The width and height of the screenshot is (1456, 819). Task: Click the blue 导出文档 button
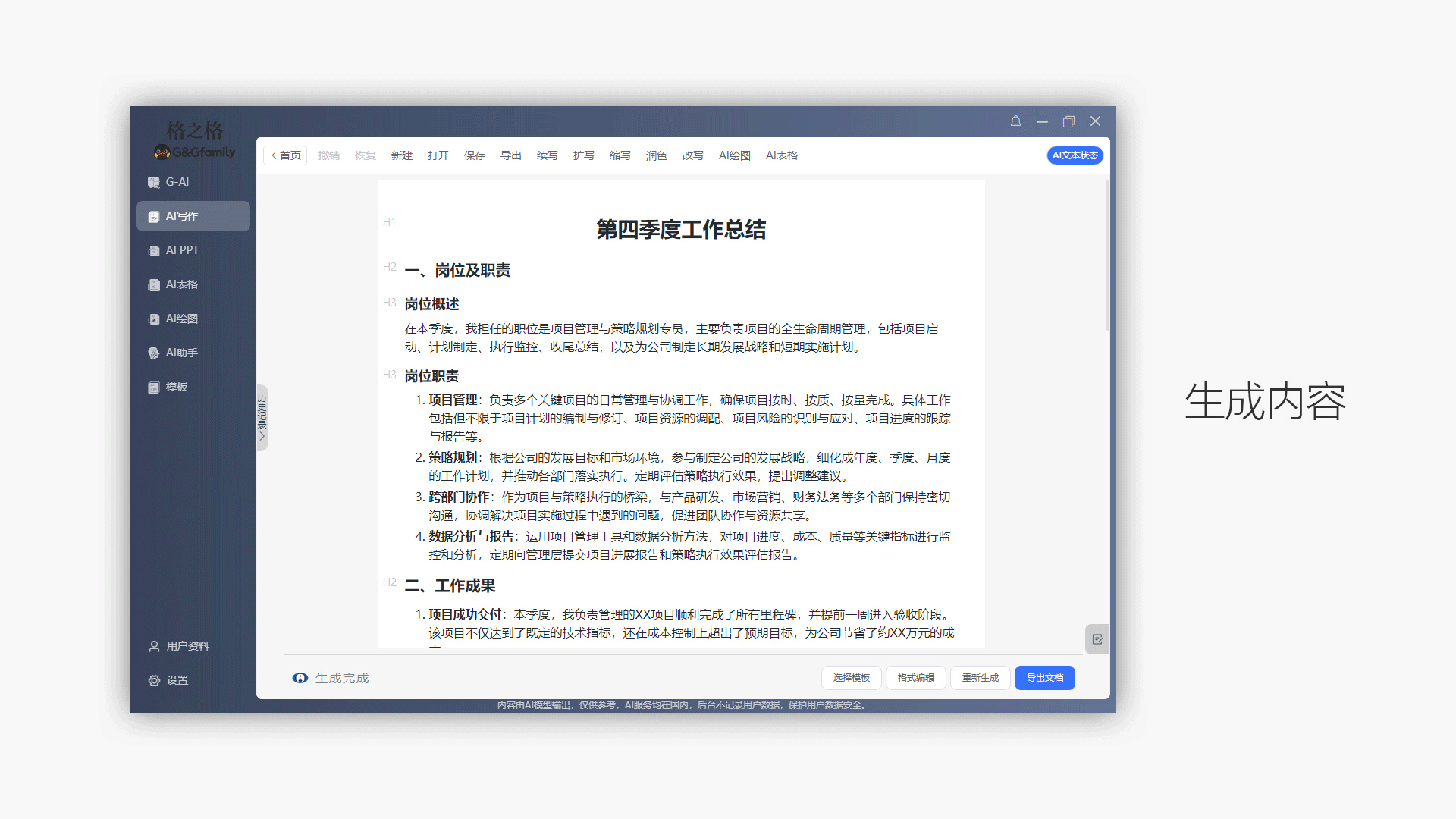coord(1044,678)
